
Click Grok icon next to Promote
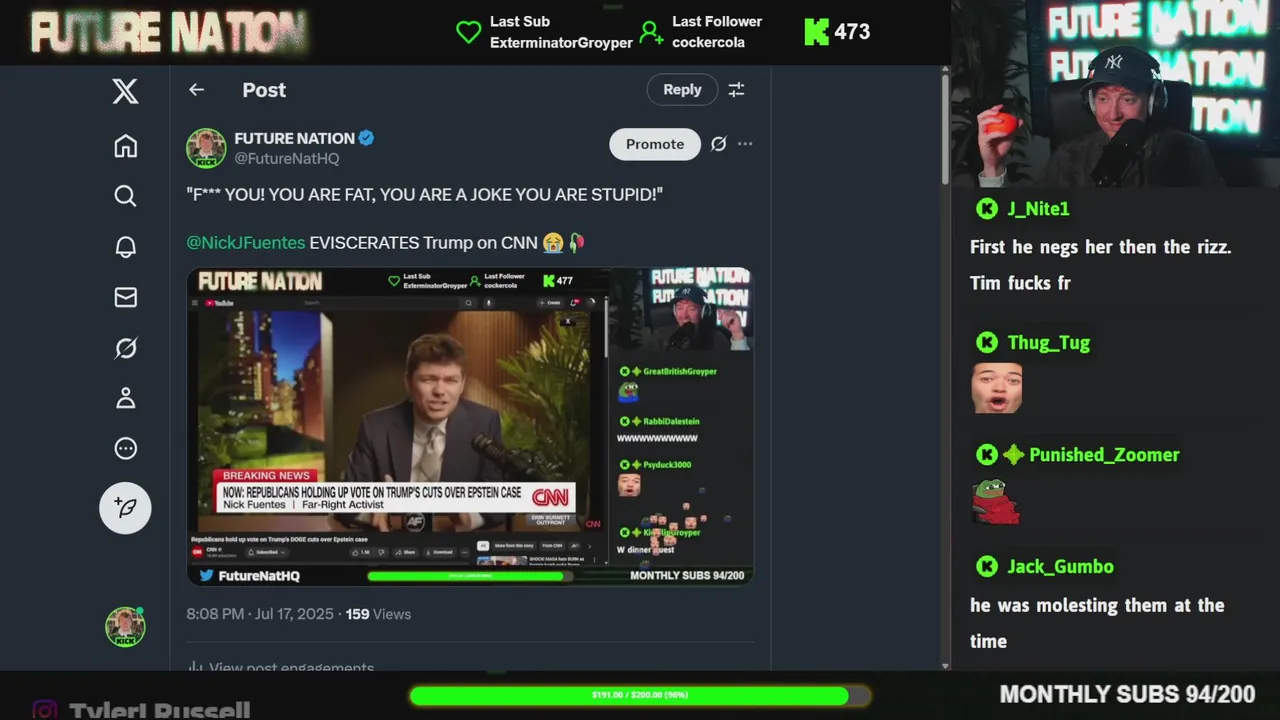pos(718,144)
